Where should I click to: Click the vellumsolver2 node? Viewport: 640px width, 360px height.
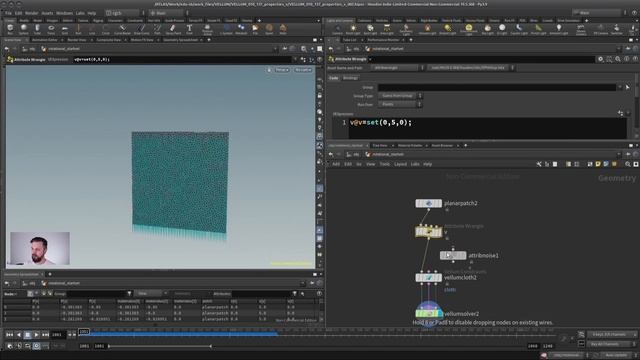tap(429, 313)
